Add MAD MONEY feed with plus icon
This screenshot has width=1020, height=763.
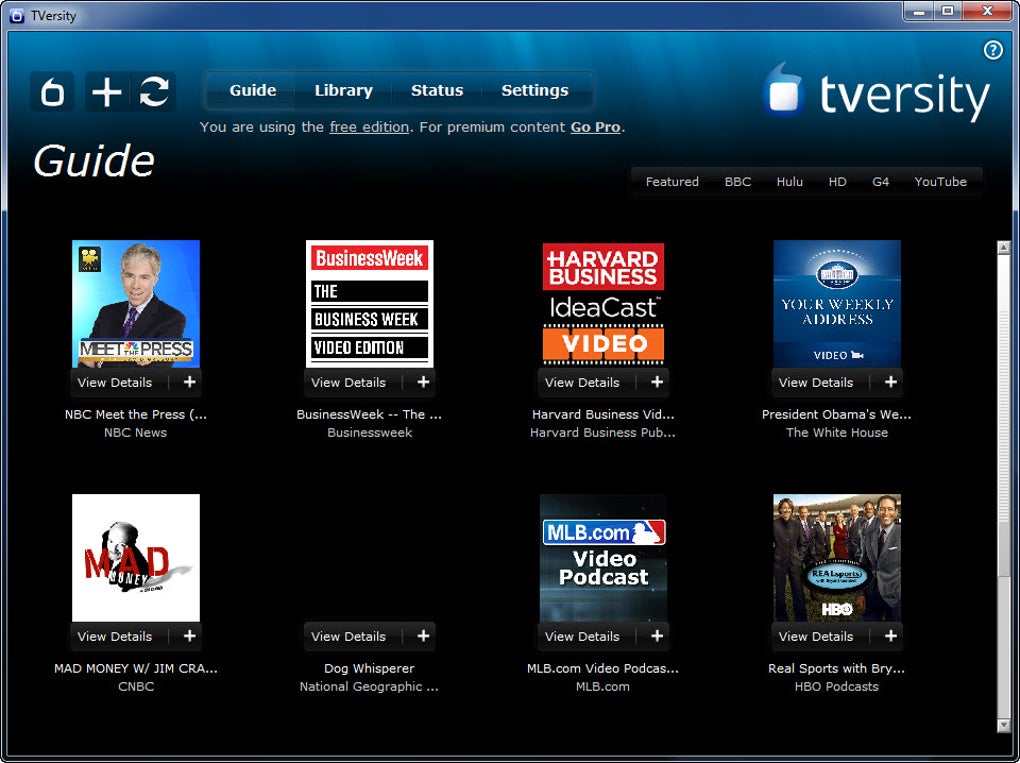pyautogui.click(x=189, y=636)
